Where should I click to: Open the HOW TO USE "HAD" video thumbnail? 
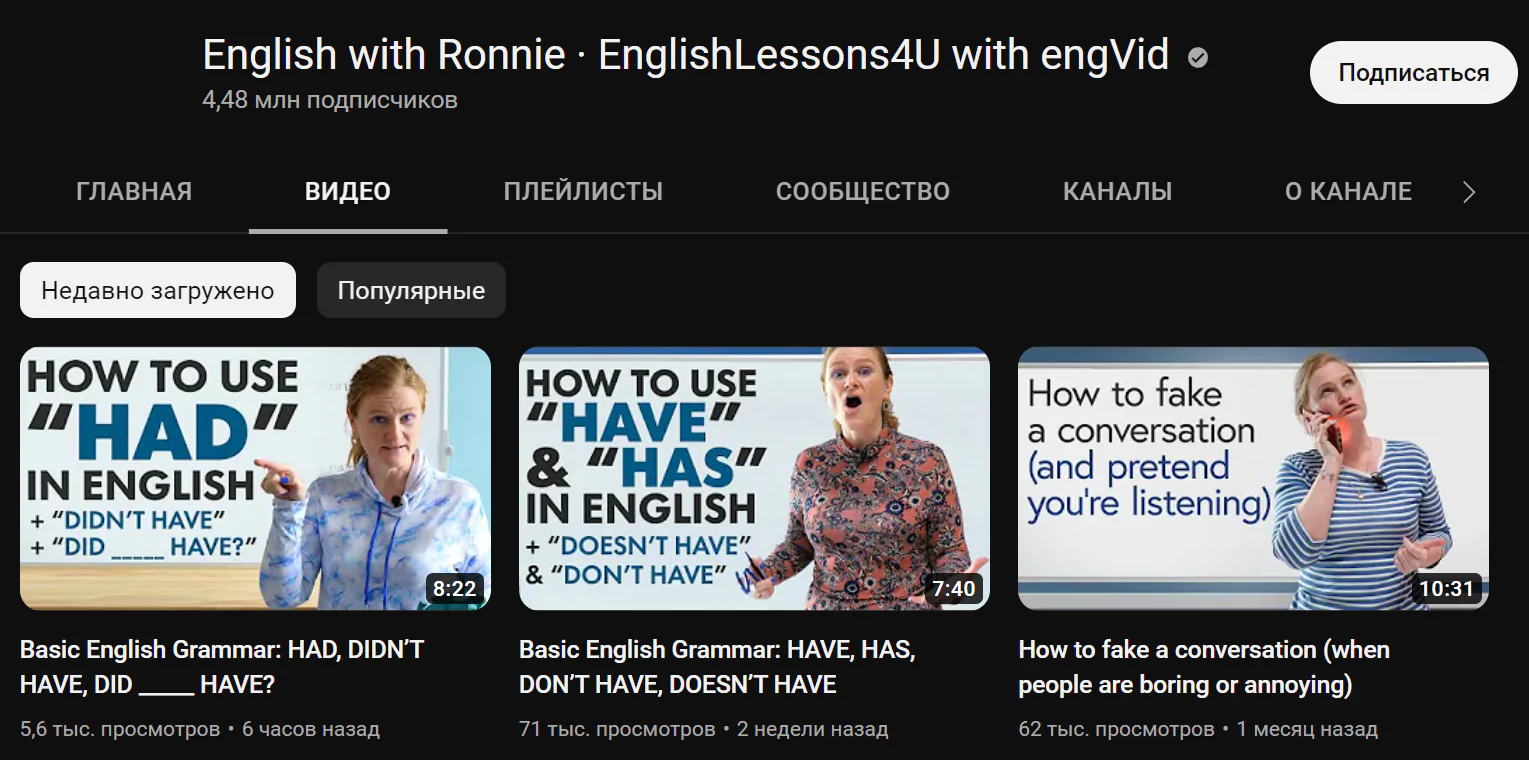(x=255, y=478)
